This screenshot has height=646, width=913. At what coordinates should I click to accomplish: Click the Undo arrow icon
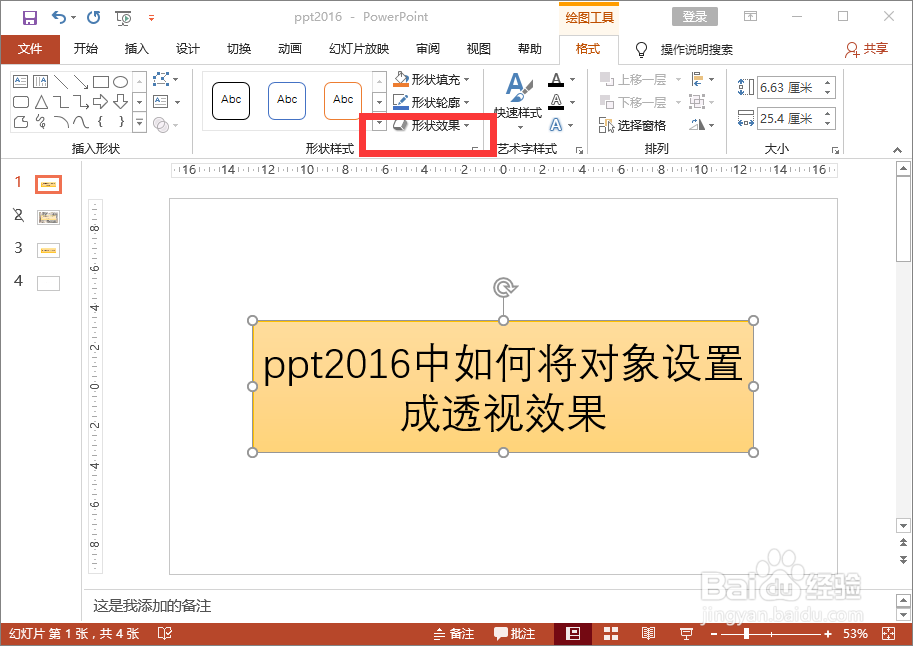click(x=59, y=17)
